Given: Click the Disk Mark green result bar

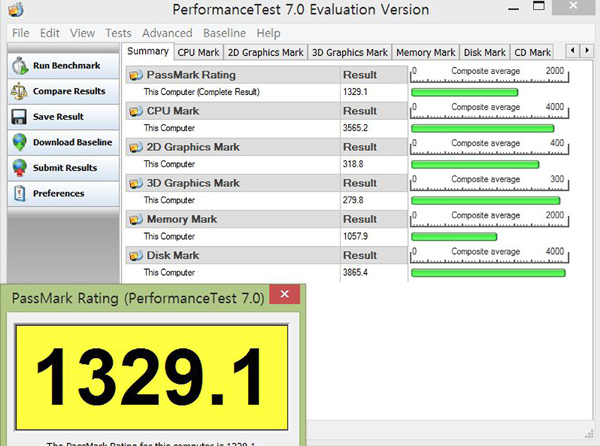Looking at the screenshot, I should [488, 273].
